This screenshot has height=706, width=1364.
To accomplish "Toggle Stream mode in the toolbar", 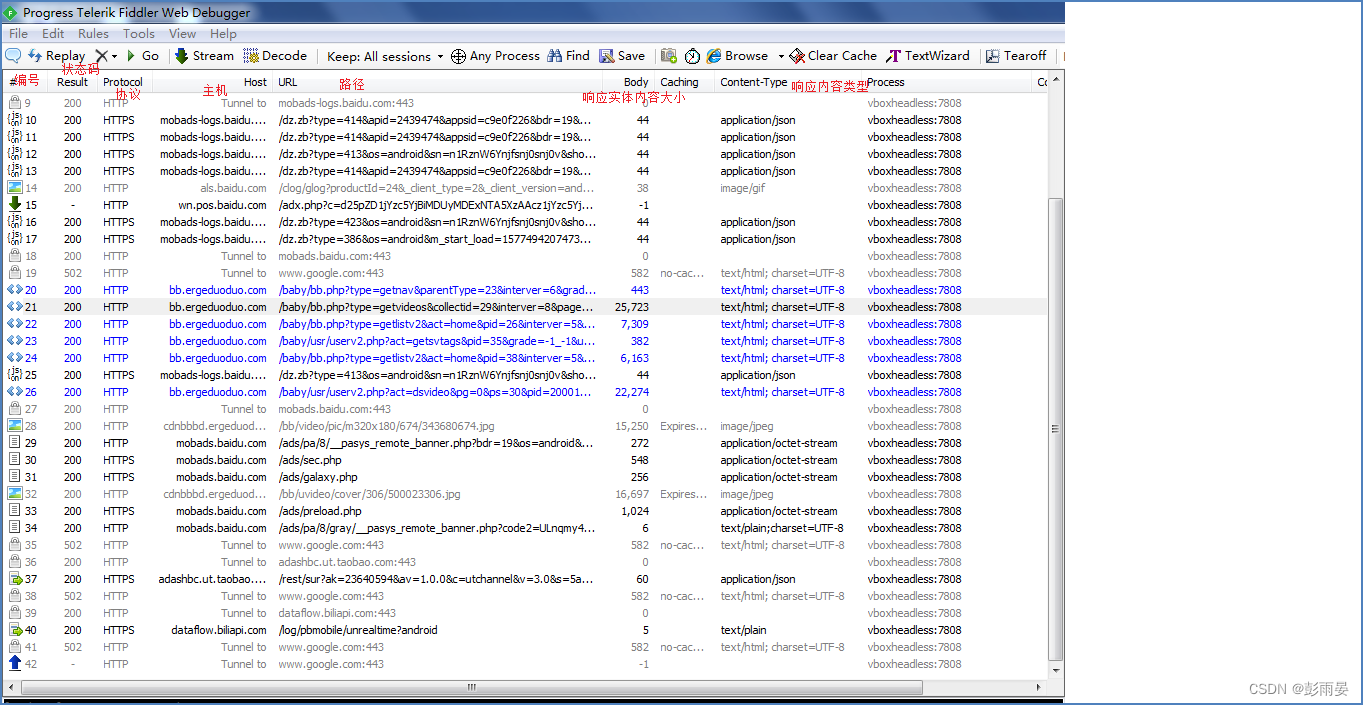I will click(x=204, y=56).
